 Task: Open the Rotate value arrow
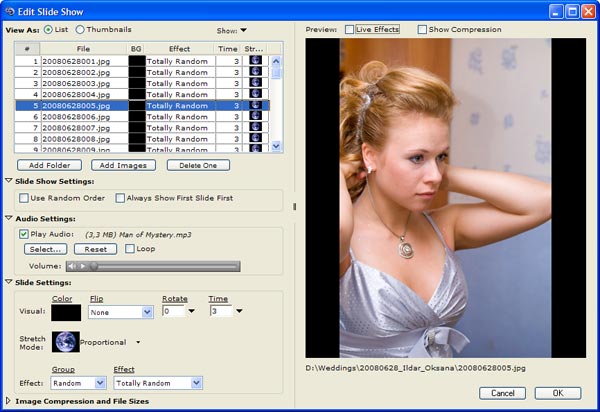coord(191,311)
